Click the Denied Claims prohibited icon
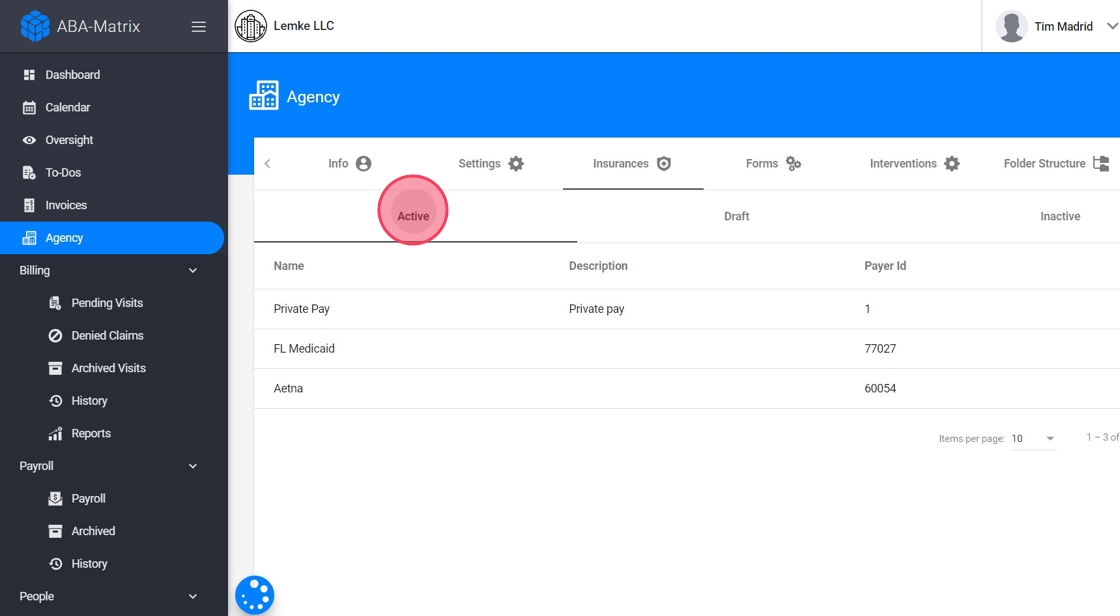The height and width of the screenshot is (616, 1120). point(55,336)
